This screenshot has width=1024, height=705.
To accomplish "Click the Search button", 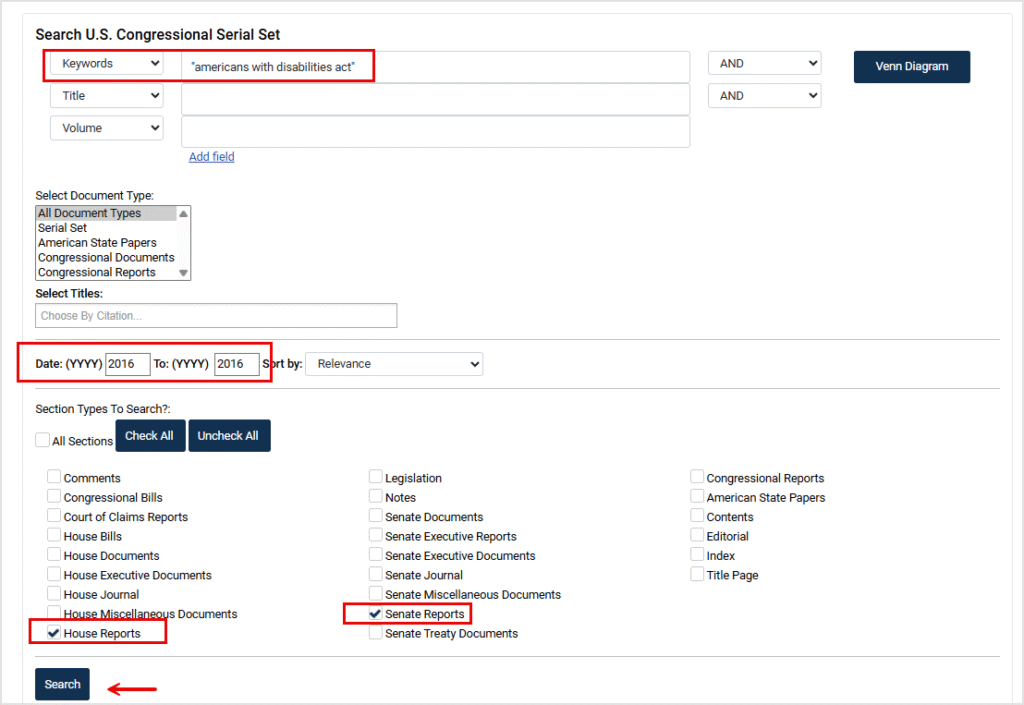I will 62,684.
